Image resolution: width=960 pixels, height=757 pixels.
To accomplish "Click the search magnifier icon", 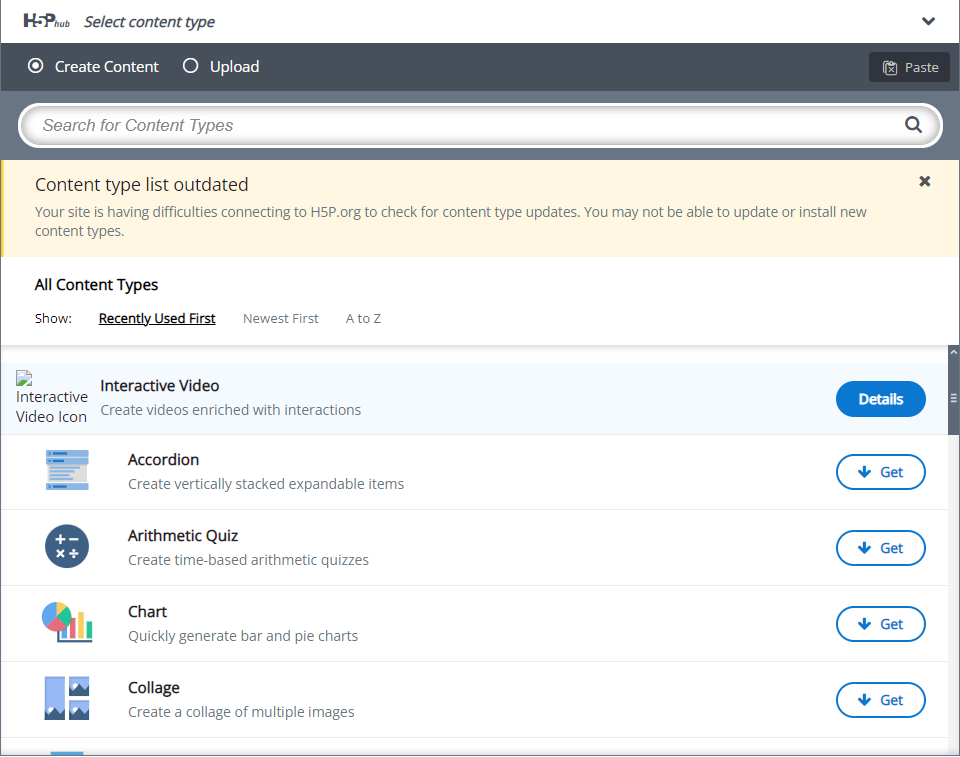I will coord(913,125).
